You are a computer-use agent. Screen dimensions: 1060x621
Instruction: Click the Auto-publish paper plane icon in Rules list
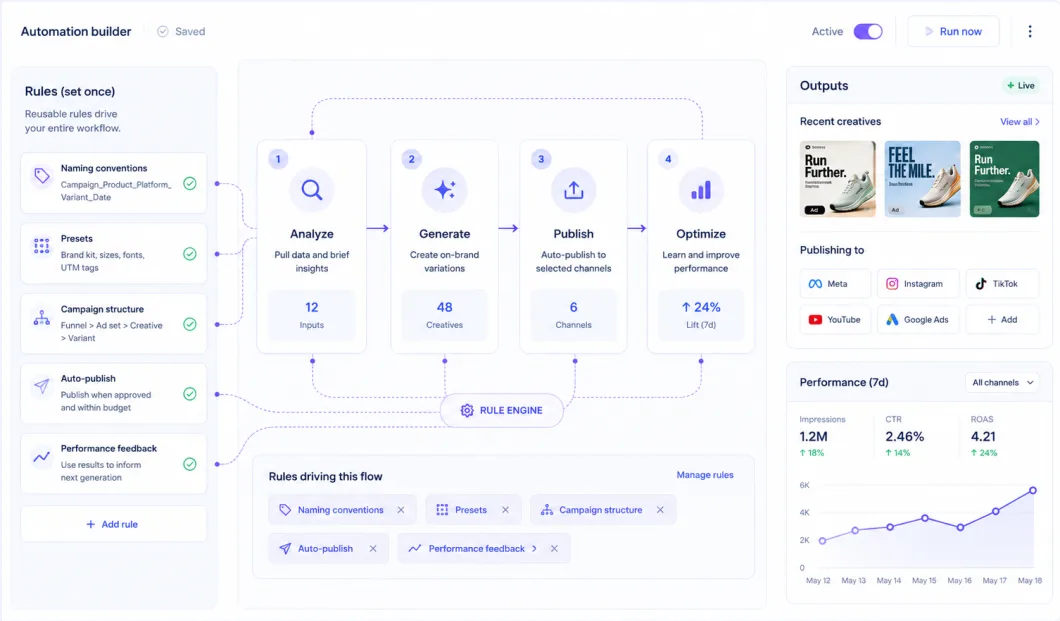[41, 386]
